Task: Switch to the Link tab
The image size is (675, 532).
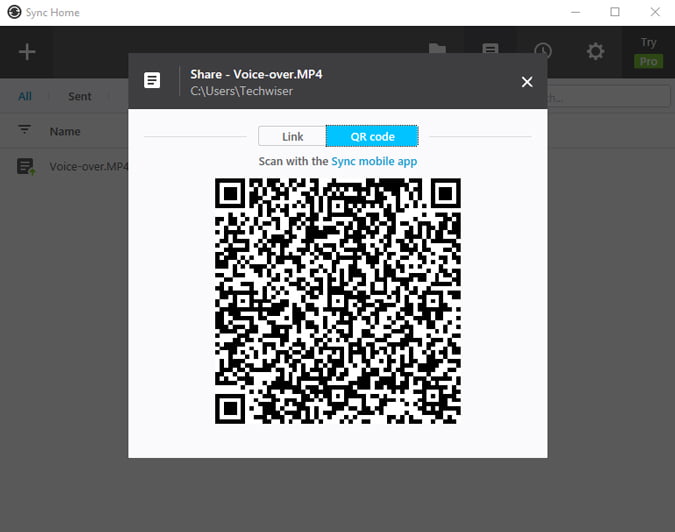Action: [x=292, y=136]
